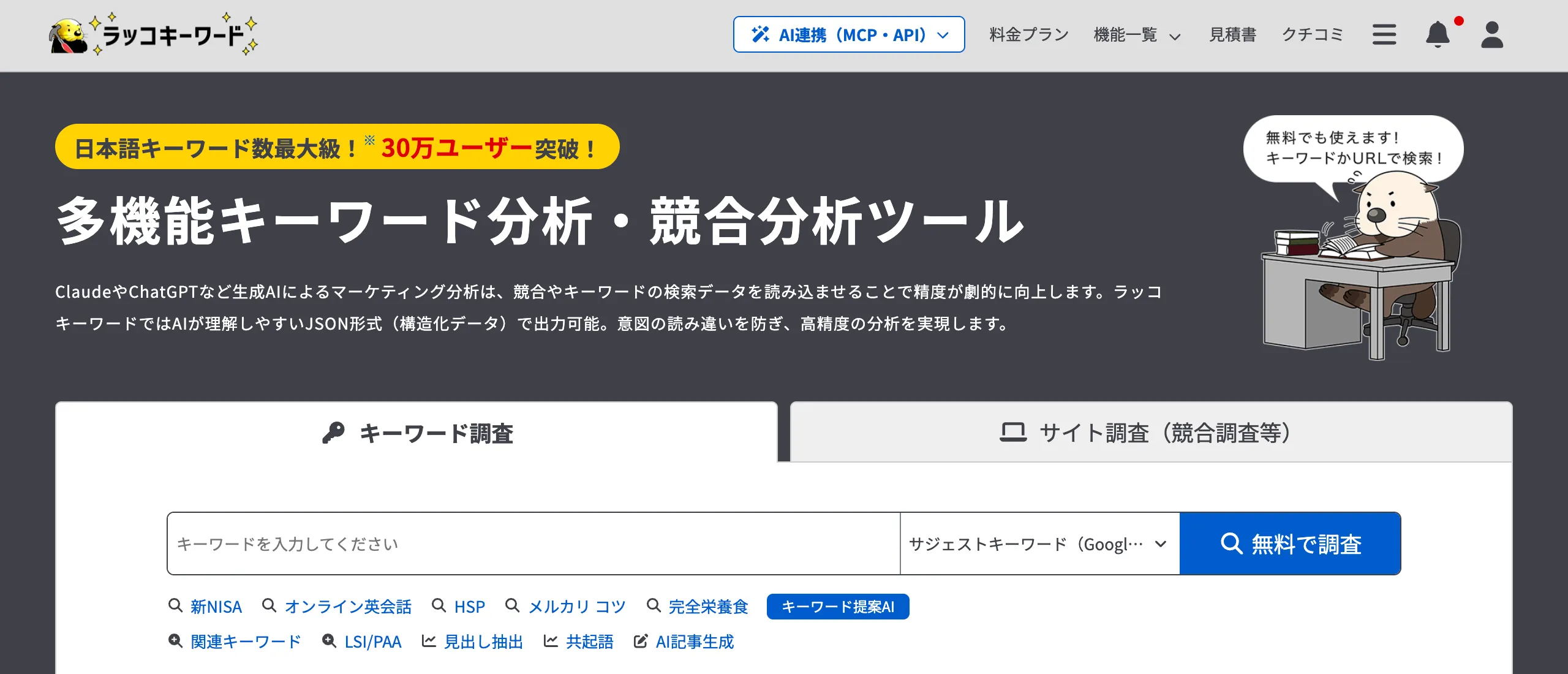1568x674 pixels.
Task: Open 見積書 in the header
Action: pyautogui.click(x=1232, y=35)
